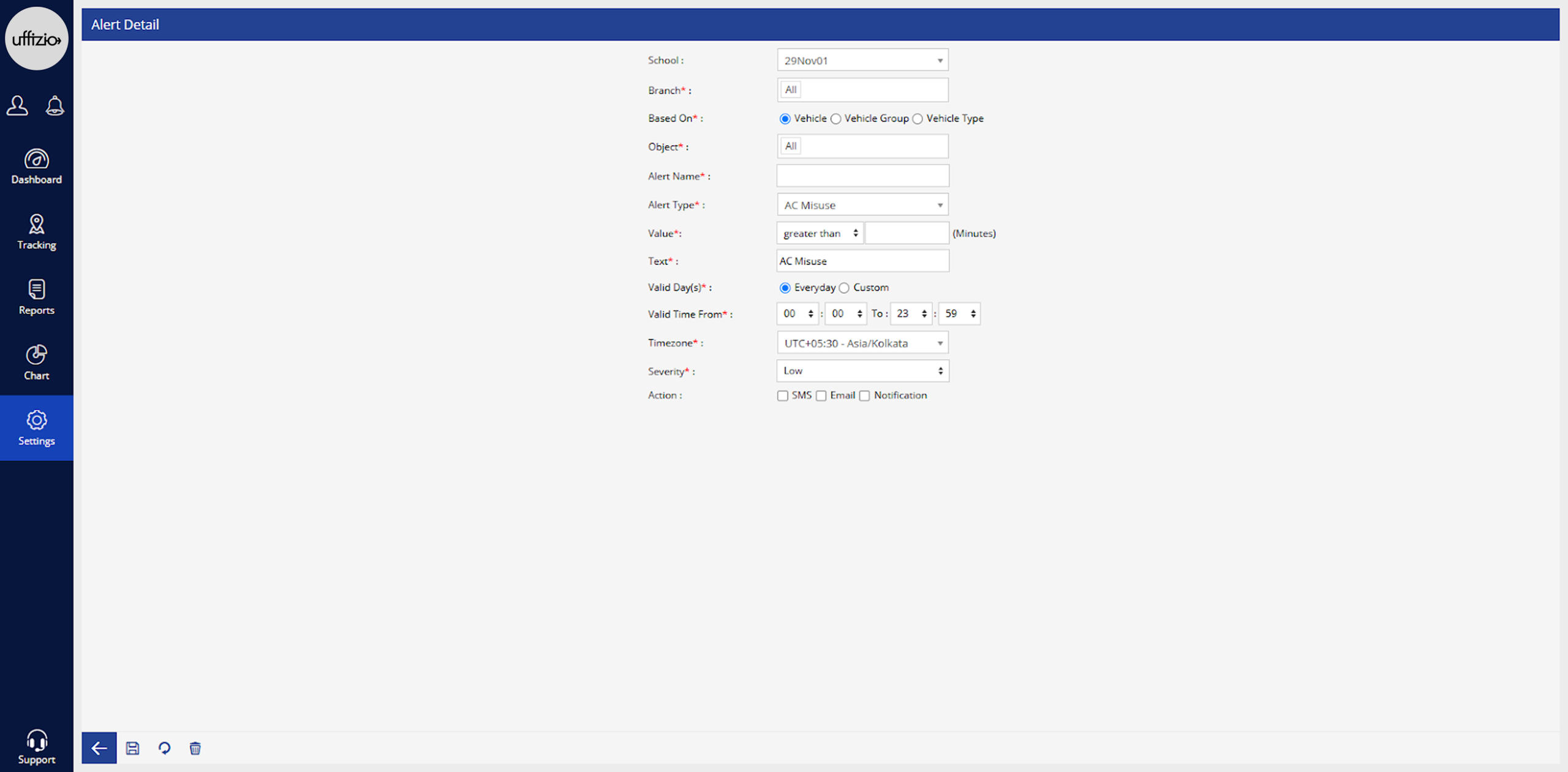The height and width of the screenshot is (772, 1568).
Task: Select Custom valid days option
Action: pos(845,288)
